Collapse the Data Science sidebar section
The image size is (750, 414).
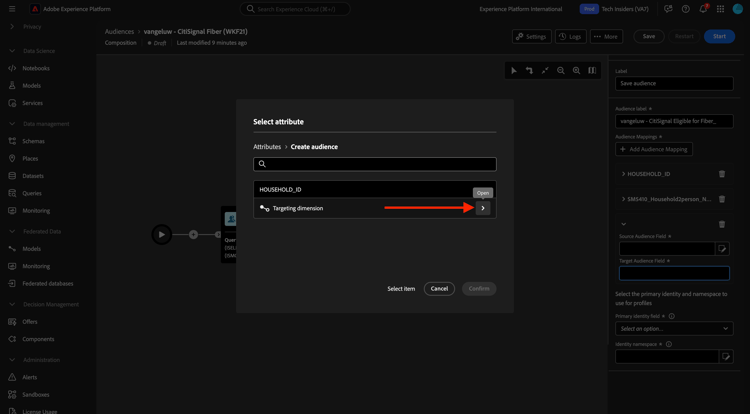[12, 51]
